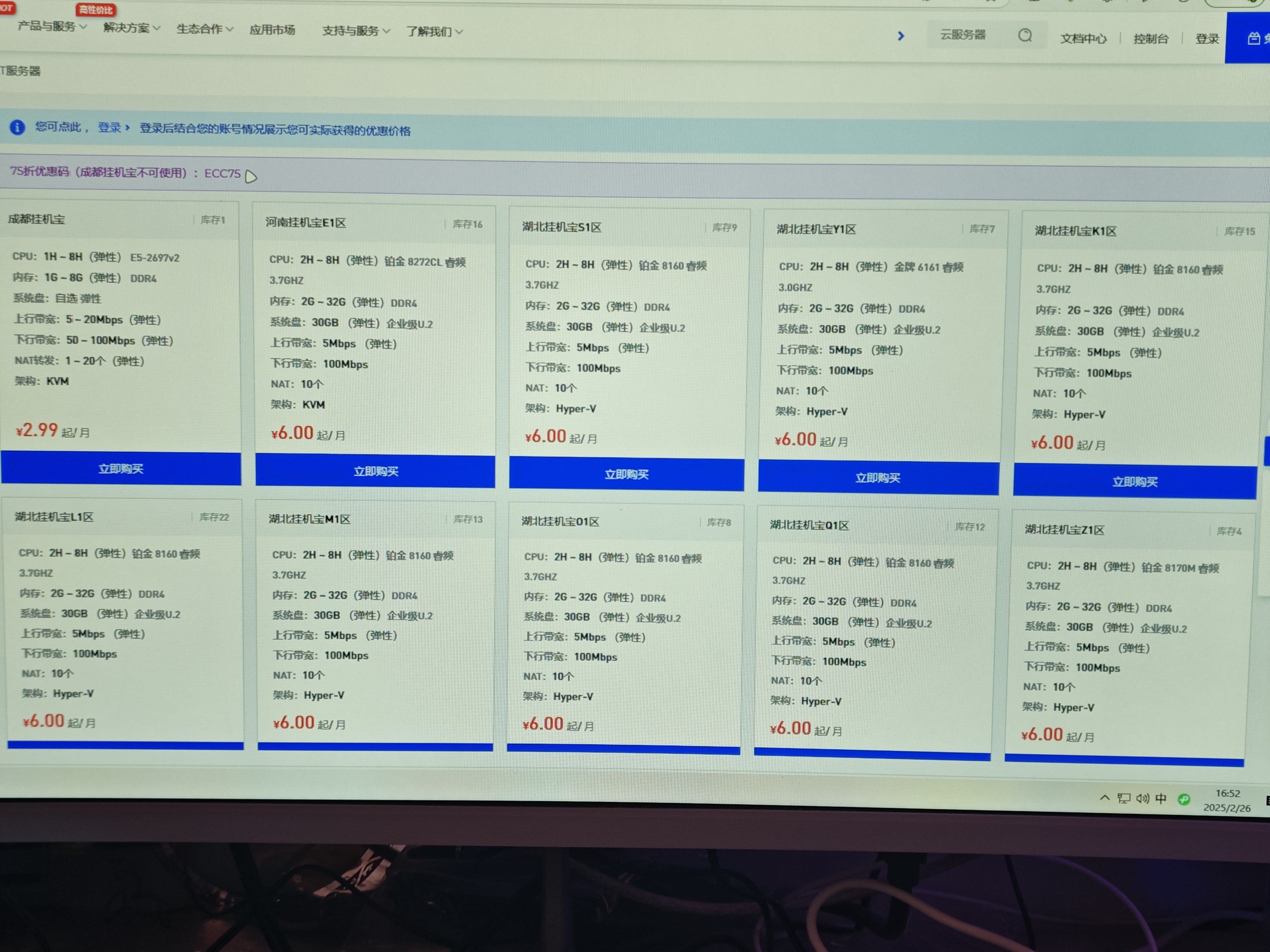
Task: Expand 产品与服务 menu
Action: click(52, 26)
